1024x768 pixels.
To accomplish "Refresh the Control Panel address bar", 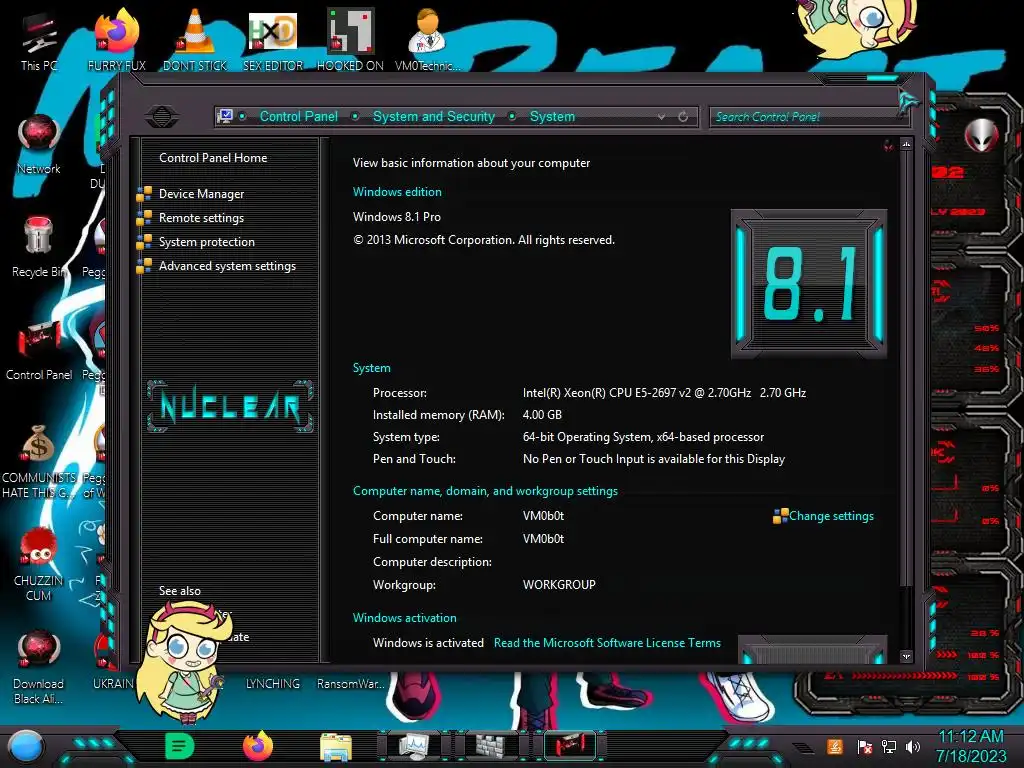I will pos(683,117).
